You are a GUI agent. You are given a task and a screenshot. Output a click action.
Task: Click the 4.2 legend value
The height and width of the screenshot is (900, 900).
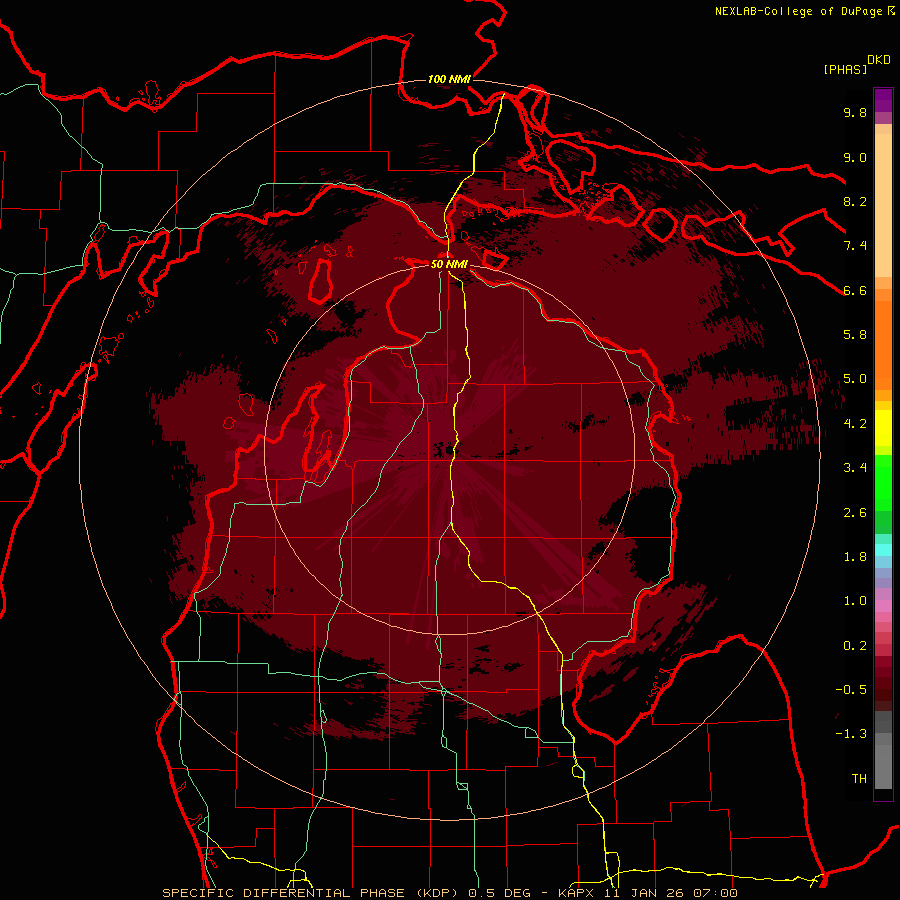click(x=855, y=424)
